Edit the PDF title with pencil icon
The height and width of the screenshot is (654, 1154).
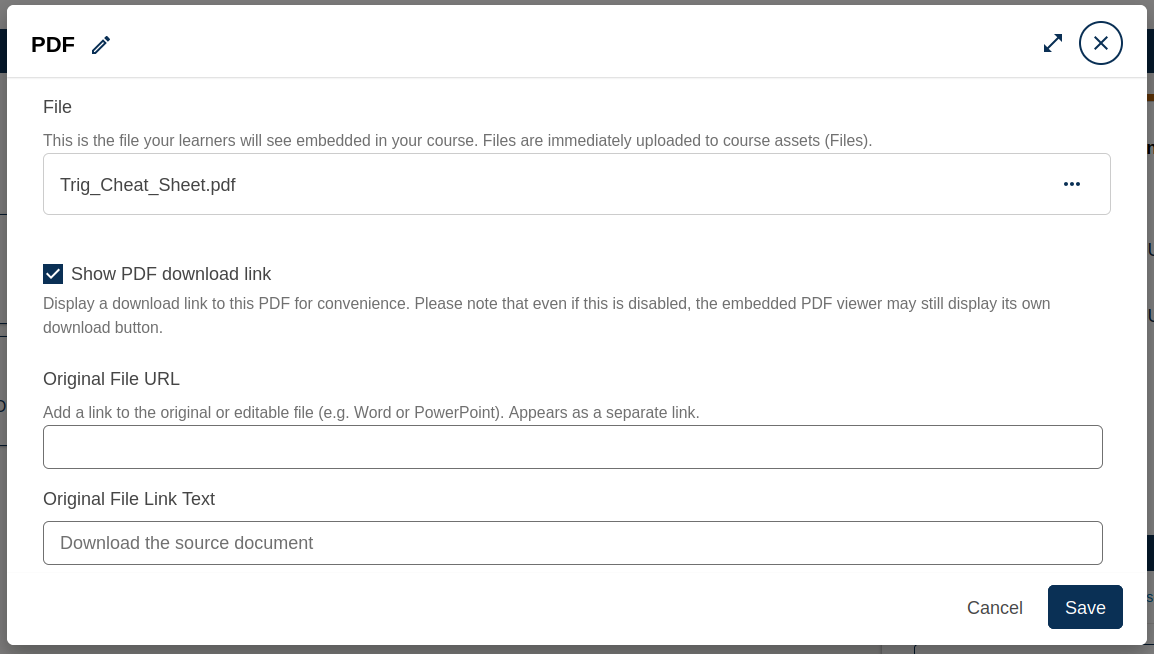[x=101, y=45]
